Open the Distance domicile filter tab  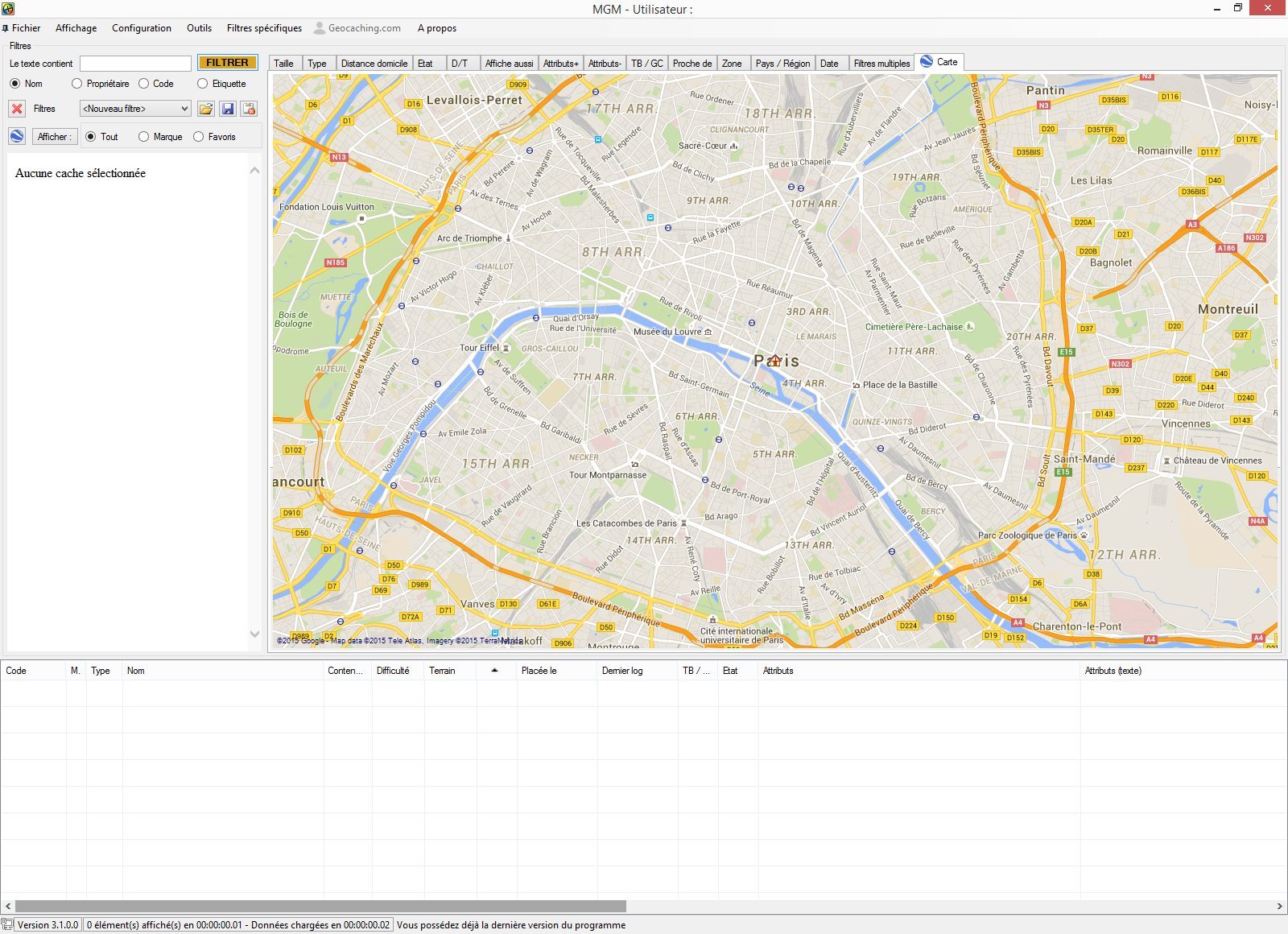(x=374, y=64)
